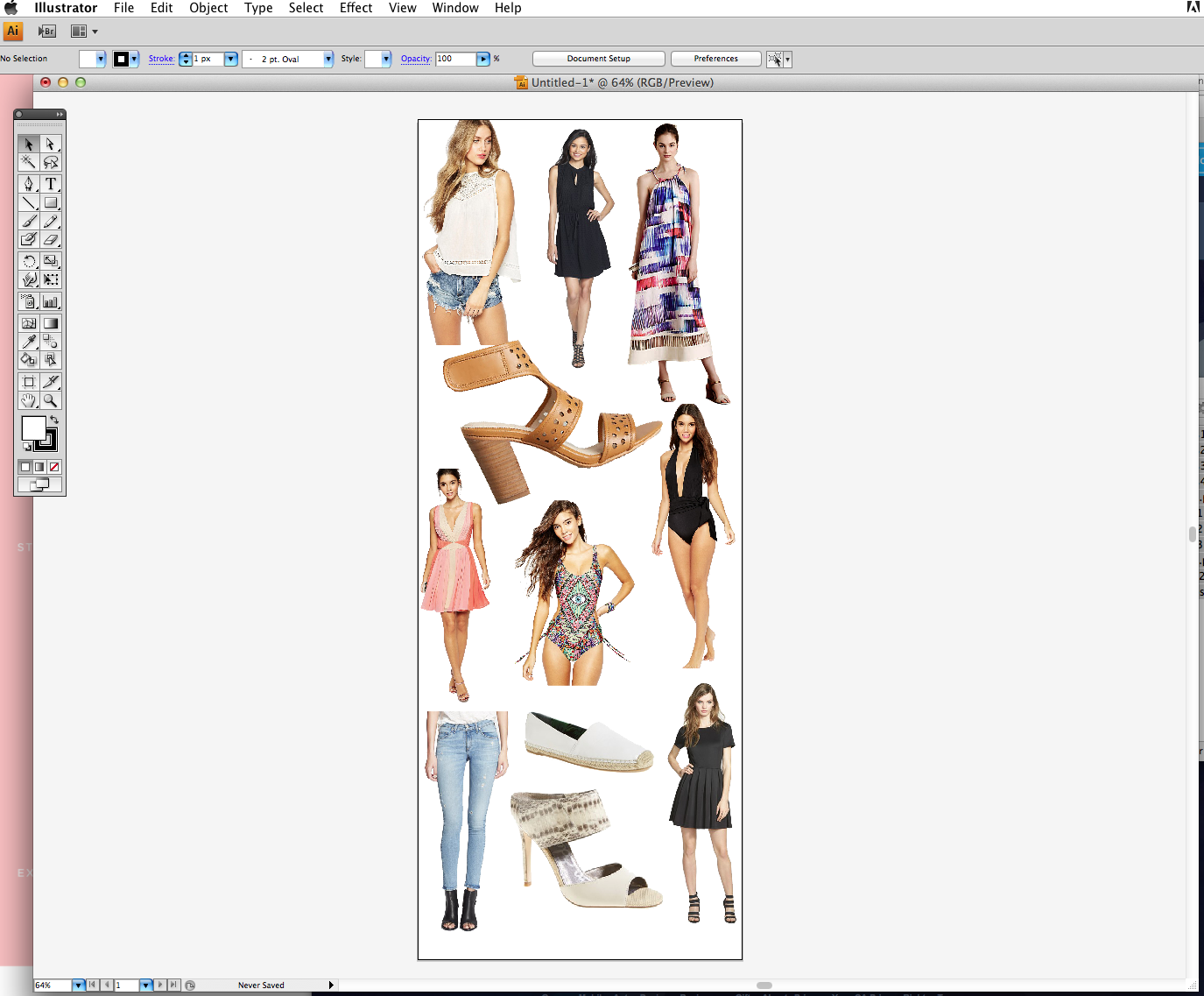
Task: Open the Style dropdown
Action: [386, 59]
